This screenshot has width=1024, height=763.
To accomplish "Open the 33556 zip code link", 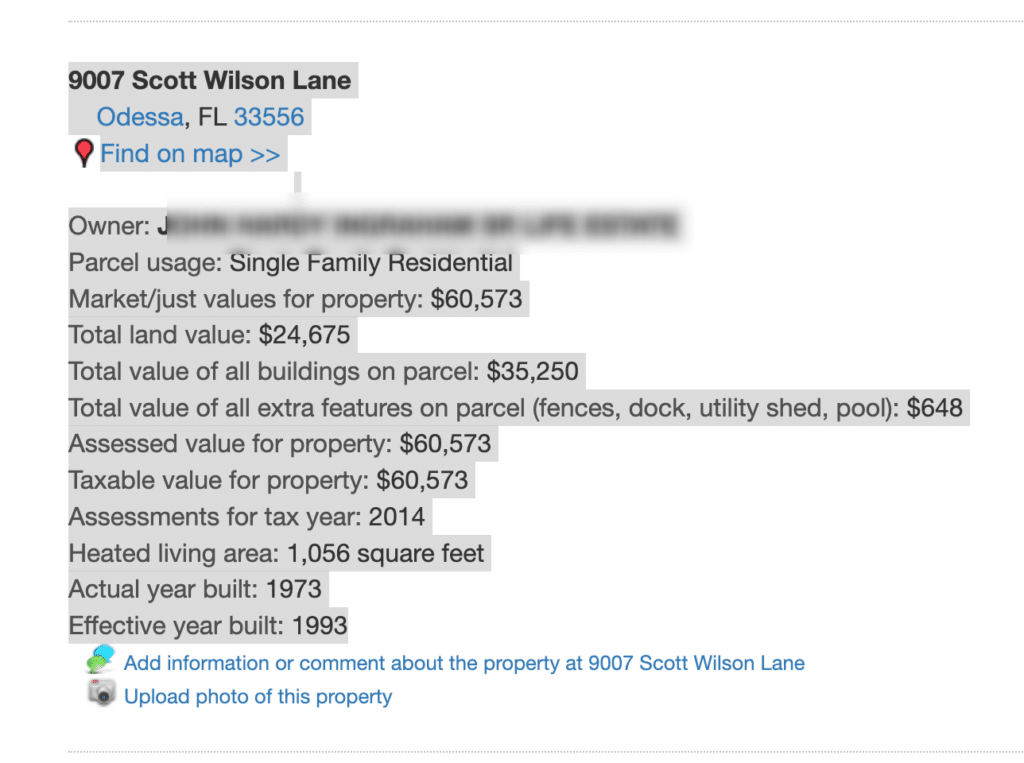I will coord(268,117).
